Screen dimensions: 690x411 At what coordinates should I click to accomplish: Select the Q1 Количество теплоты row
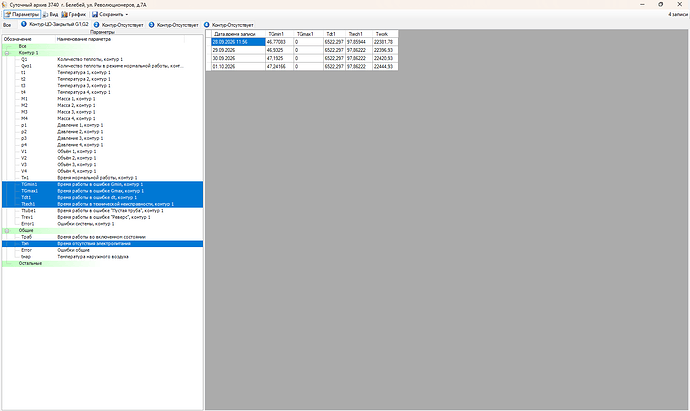102,59
